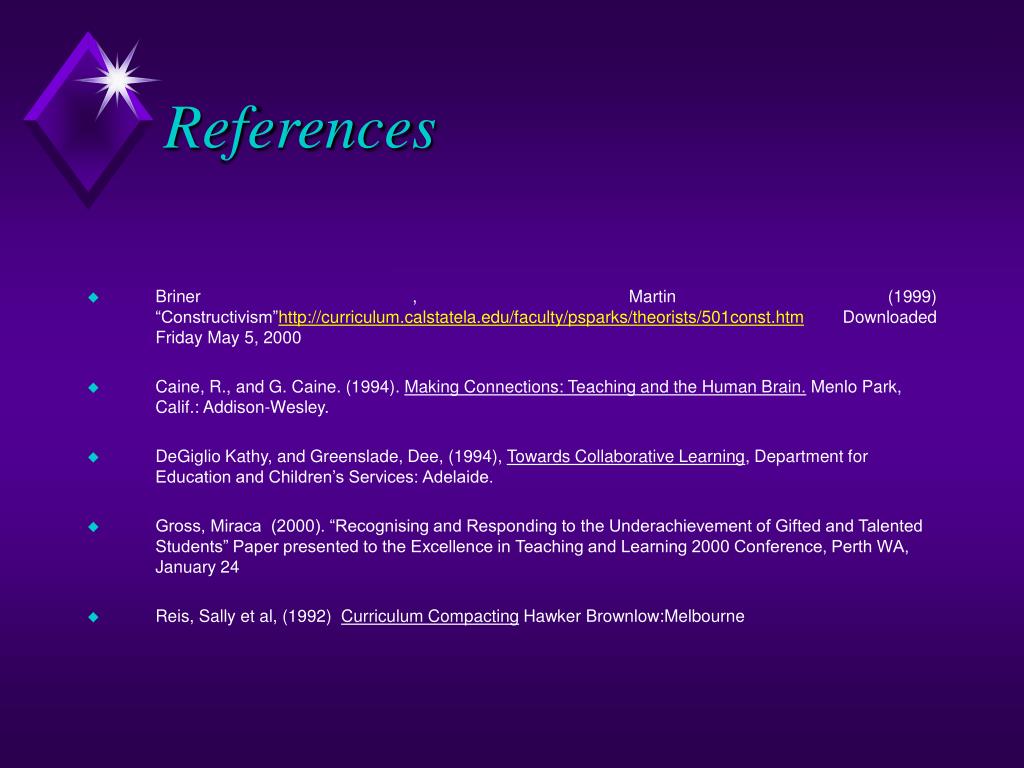Click the author name 'Briner'
The width and height of the screenshot is (1024, 768).
pyautogui.click(x=178, y=296)
